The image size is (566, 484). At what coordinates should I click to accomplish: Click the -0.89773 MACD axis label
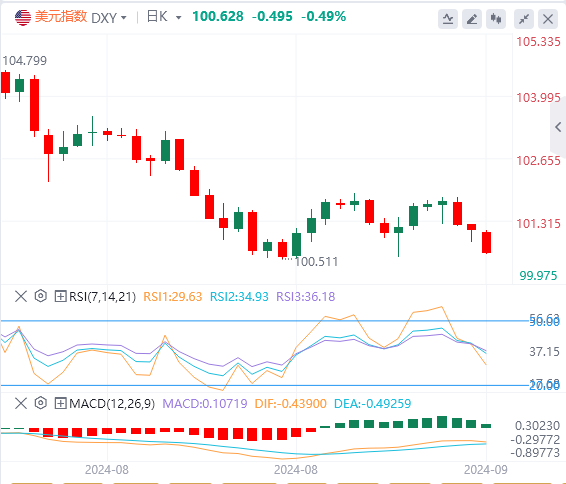535,453
